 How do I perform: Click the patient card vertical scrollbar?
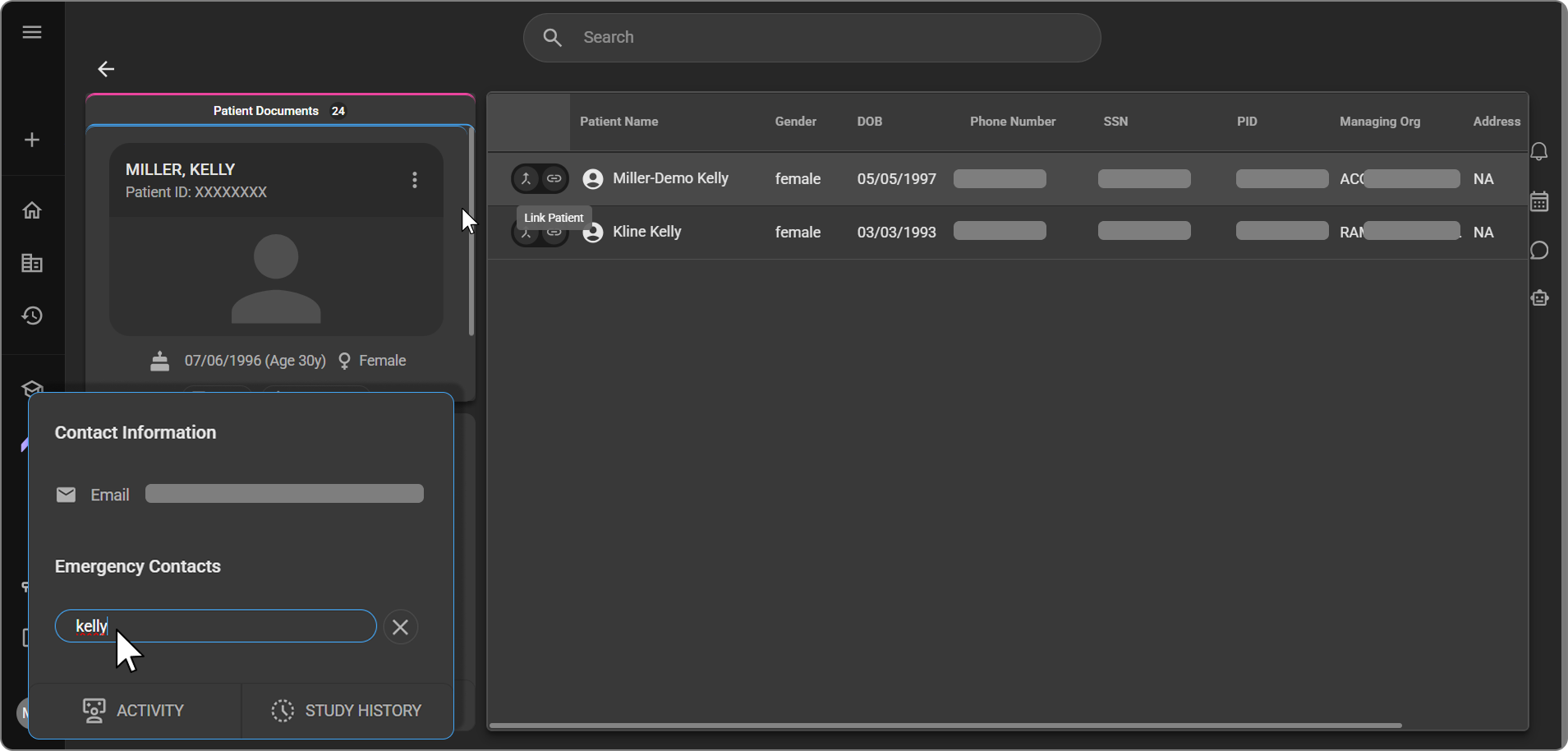point(471,232)
